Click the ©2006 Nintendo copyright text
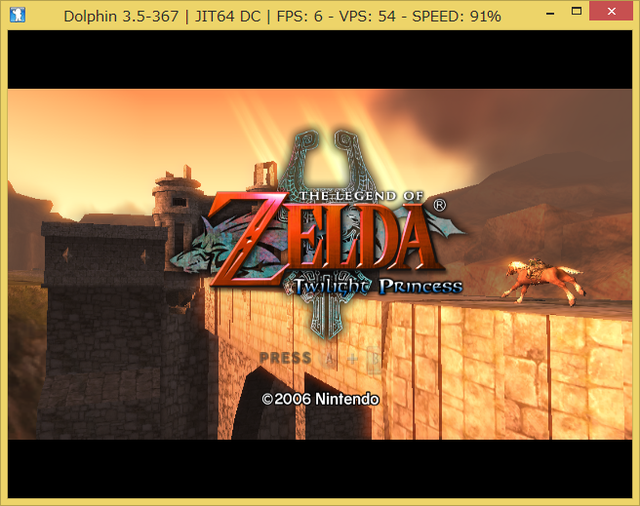This screenshot has height=506, width=640. tap(320, 399)
